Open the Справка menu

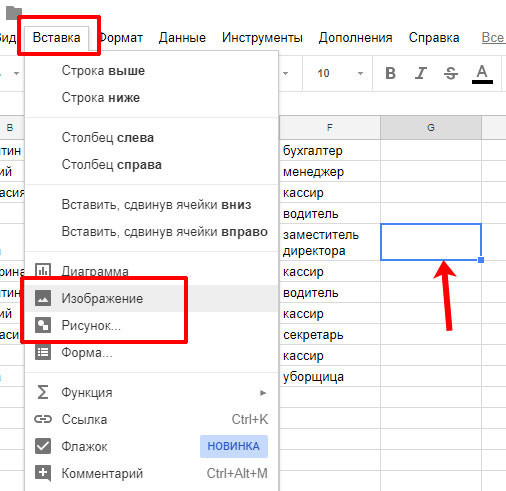click(x=434, y=37)
